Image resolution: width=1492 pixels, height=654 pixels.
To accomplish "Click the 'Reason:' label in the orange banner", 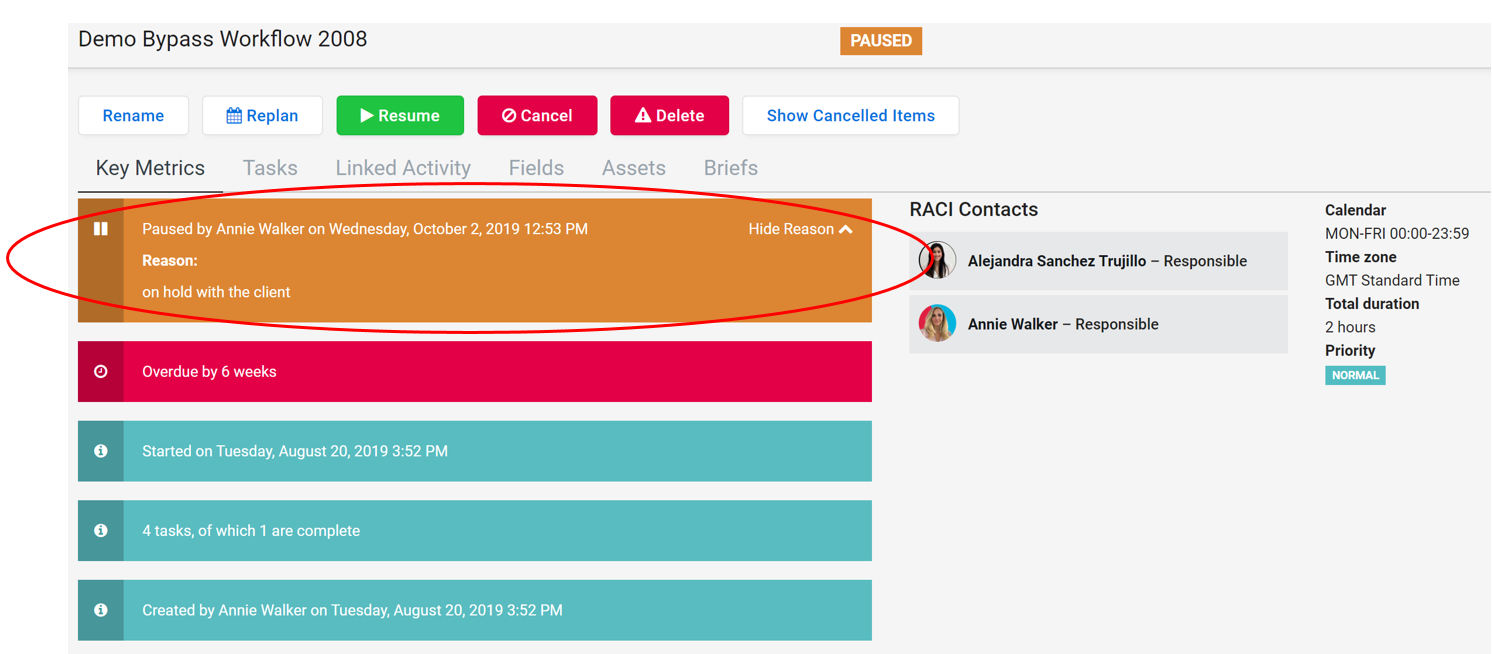I will pos(170,261).
